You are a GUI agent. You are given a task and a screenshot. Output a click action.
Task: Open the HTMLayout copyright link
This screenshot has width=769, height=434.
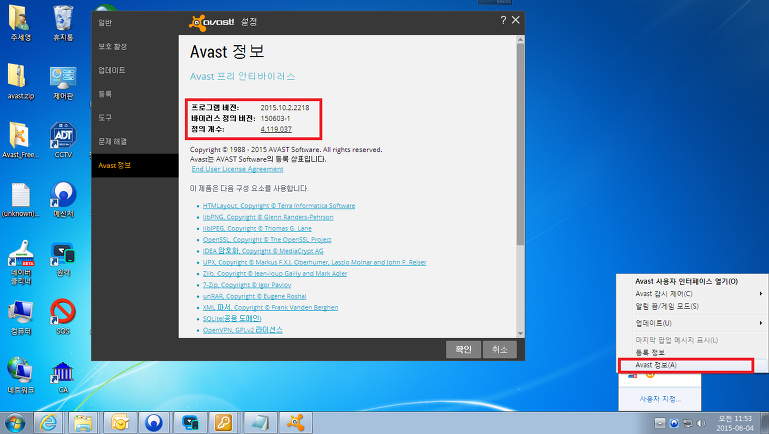click(279, 206)
